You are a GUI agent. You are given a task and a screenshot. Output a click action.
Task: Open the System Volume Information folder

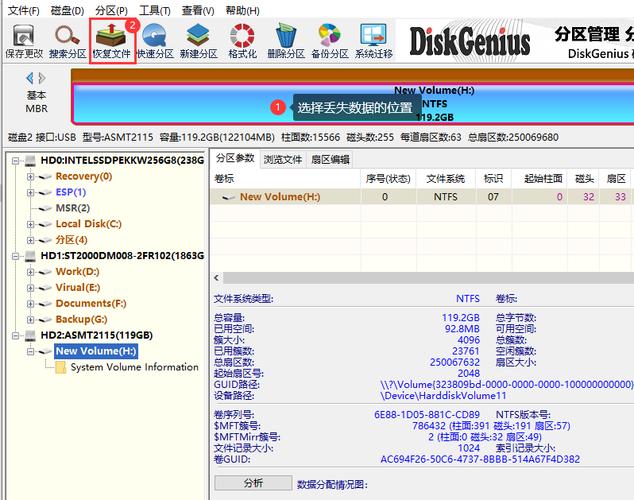[x=134, y=367]
